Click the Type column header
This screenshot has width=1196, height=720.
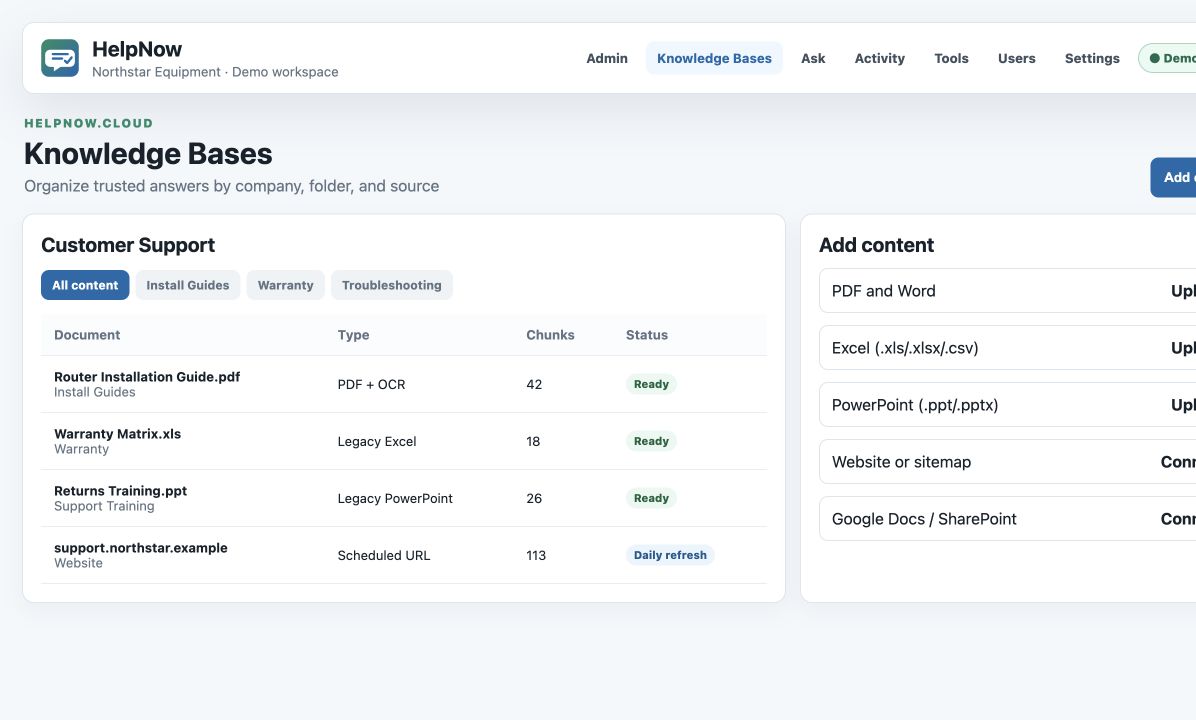tap(353, 335)
